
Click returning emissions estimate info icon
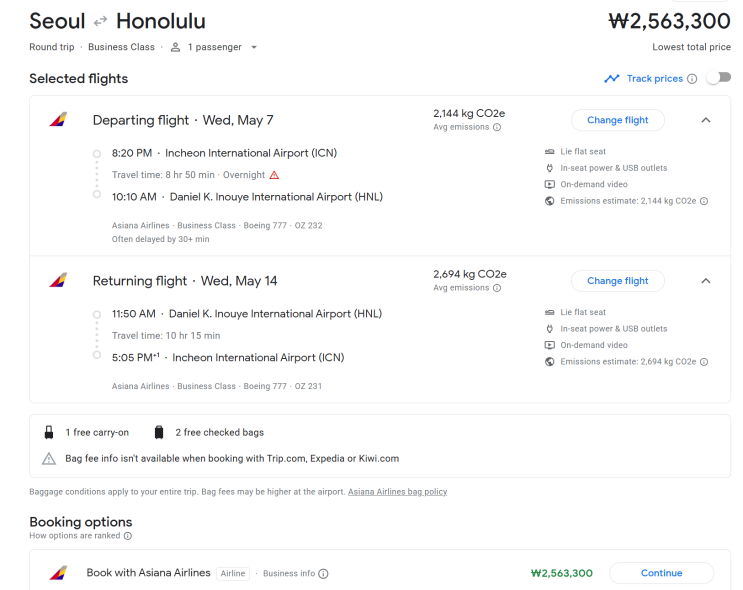704,362
